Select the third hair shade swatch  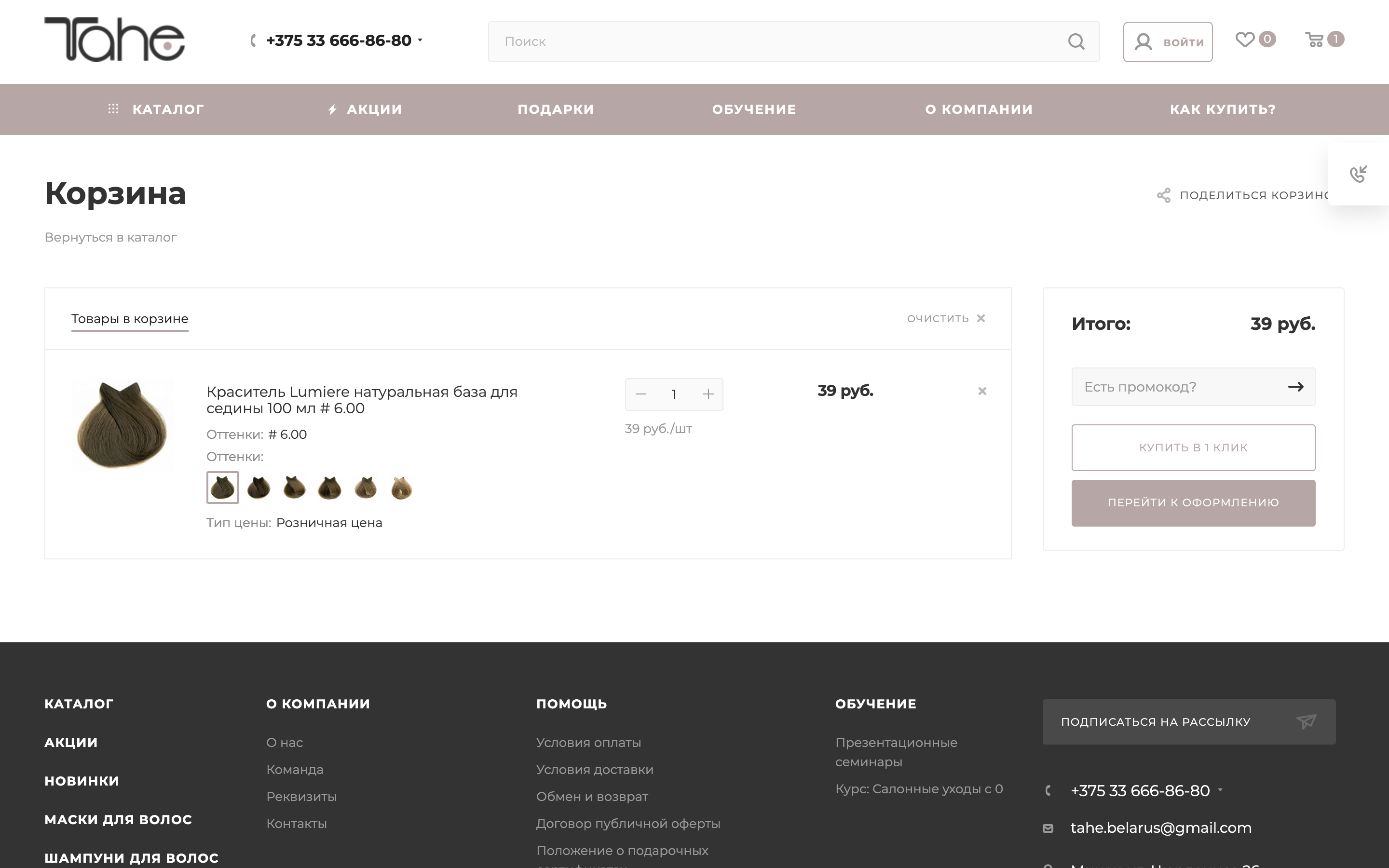(295, 488)
